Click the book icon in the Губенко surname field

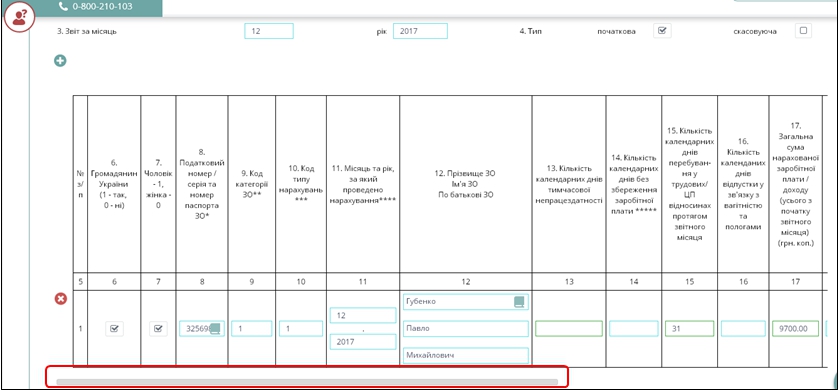coord(519,302)
